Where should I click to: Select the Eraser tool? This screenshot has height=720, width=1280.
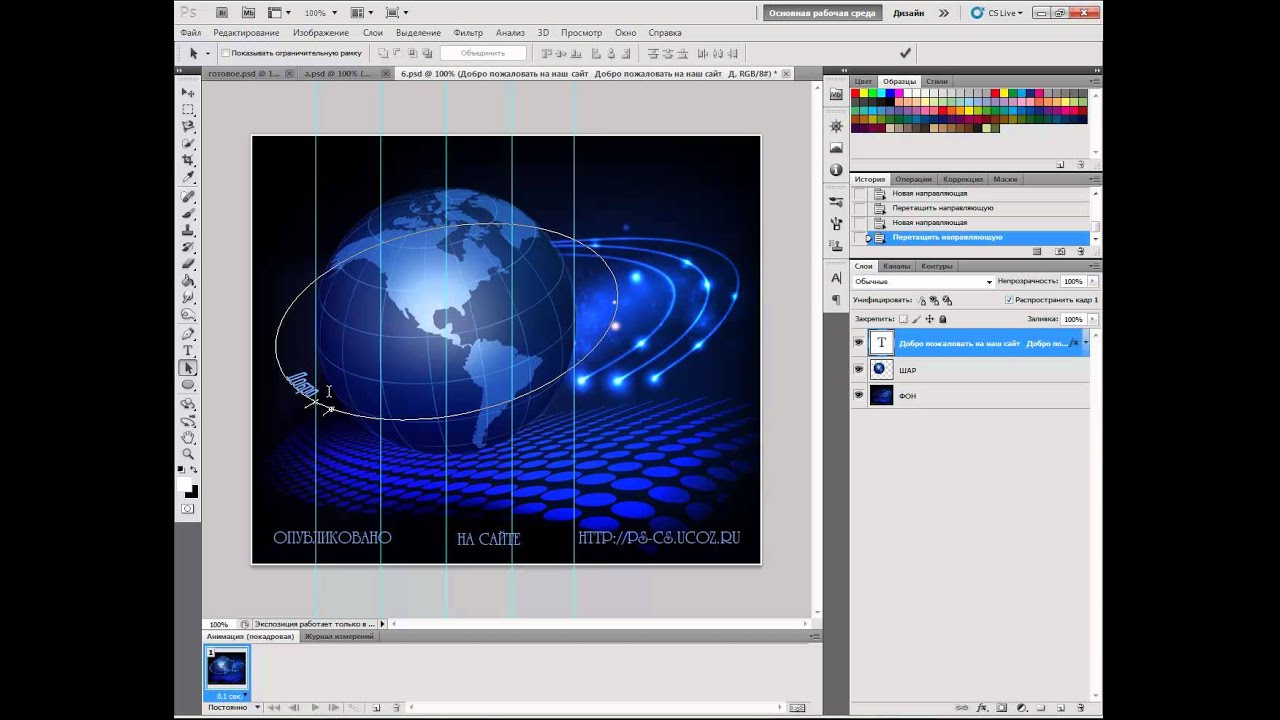[x=188, y=265]
